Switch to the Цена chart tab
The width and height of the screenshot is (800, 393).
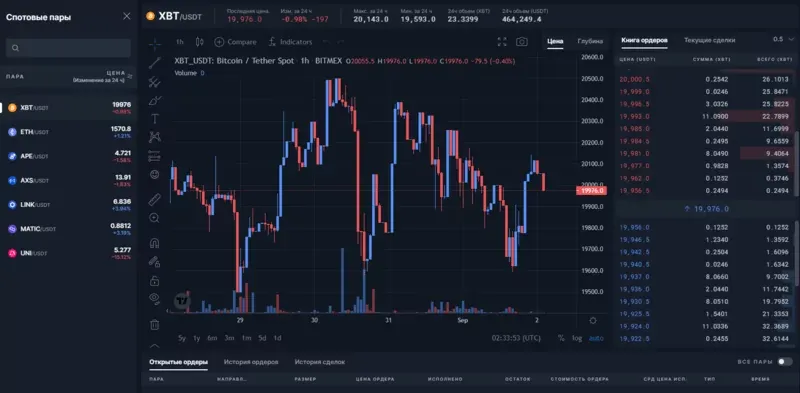[x=555, y=41]
